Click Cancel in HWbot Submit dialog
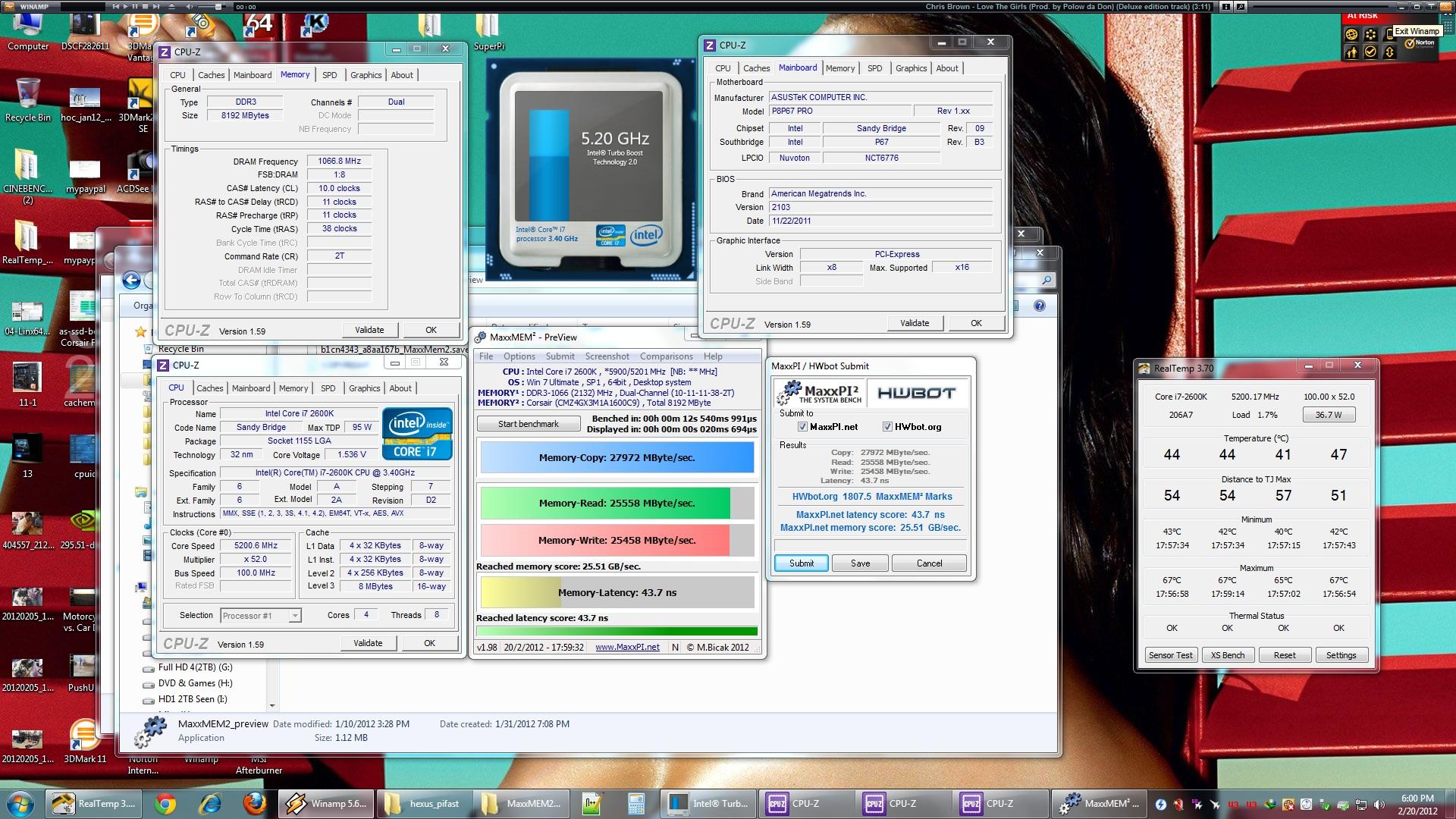Screen dimensions: 1456x819 click(x=929, y=563)
